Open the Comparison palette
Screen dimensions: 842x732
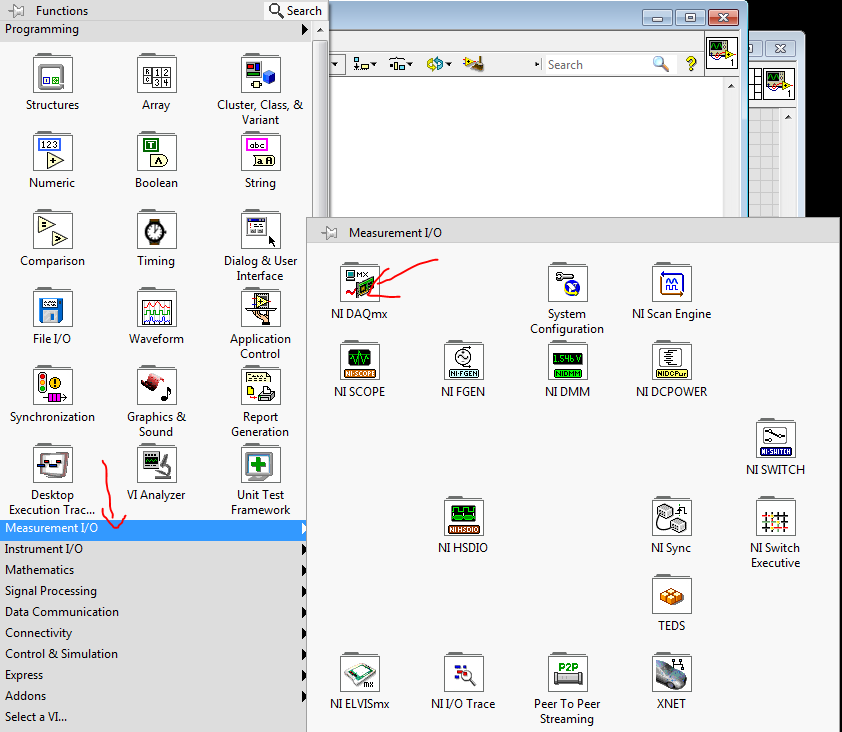coord(52,229)
